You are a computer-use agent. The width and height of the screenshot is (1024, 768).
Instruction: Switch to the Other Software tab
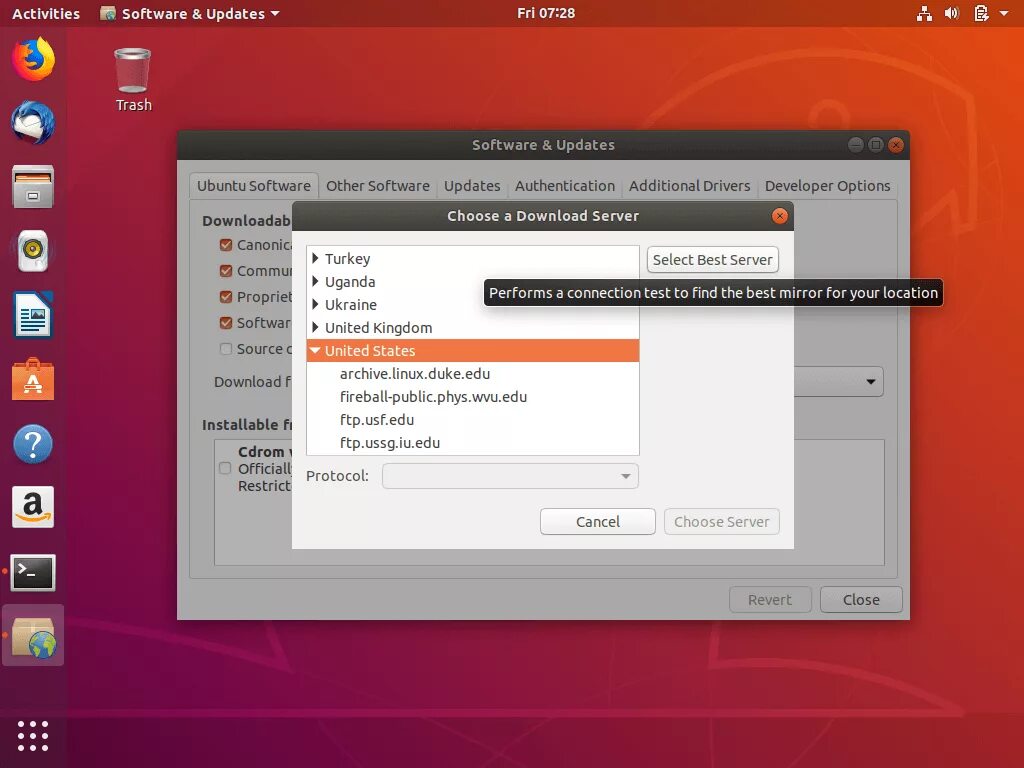coord(378,186)
